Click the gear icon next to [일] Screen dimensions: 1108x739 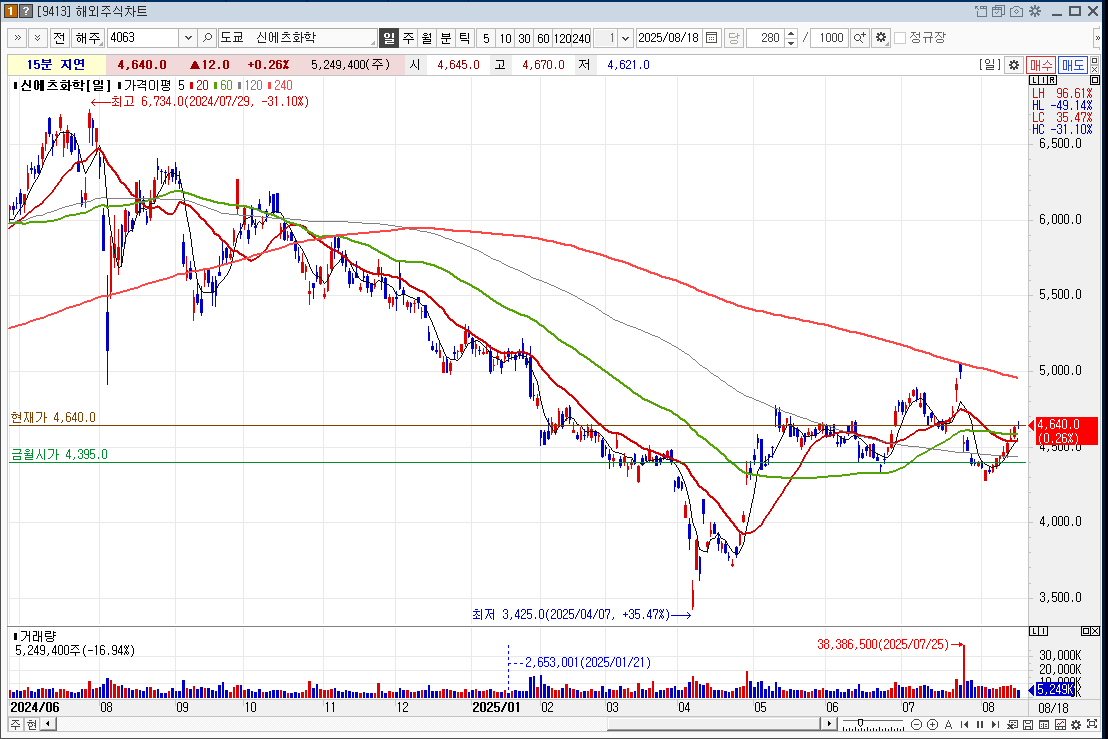click(1013, 65)
